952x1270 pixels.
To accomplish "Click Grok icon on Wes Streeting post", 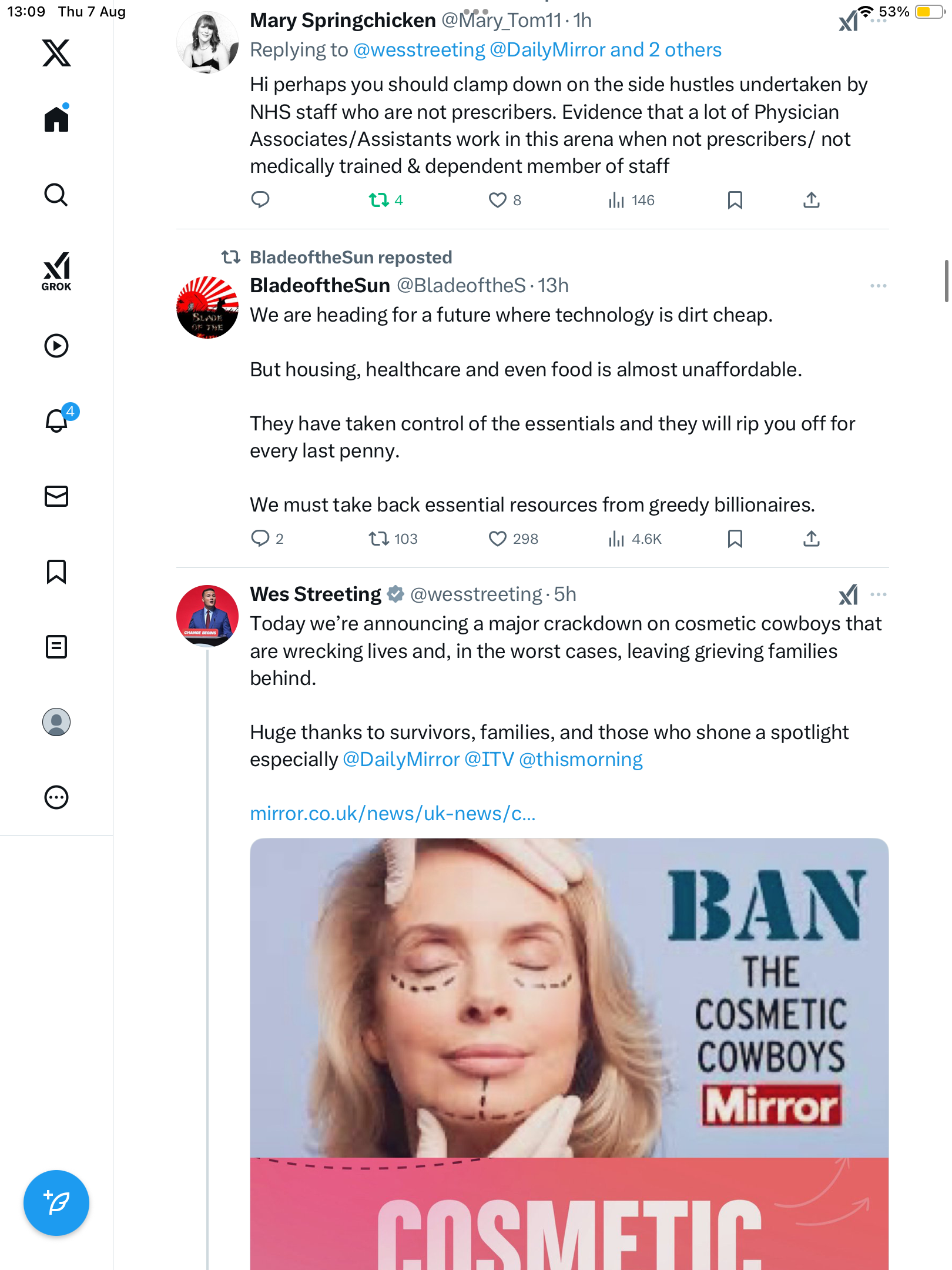I will [848, 595].
